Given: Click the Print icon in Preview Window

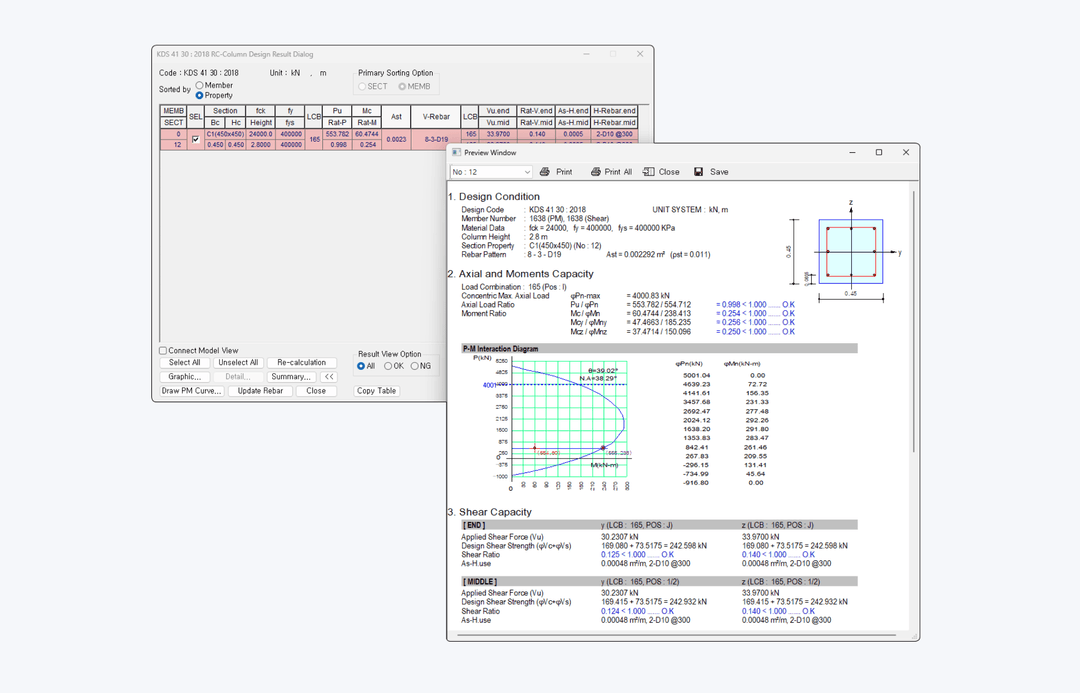Looking at the screenshot, I should [x=544, y=172].
